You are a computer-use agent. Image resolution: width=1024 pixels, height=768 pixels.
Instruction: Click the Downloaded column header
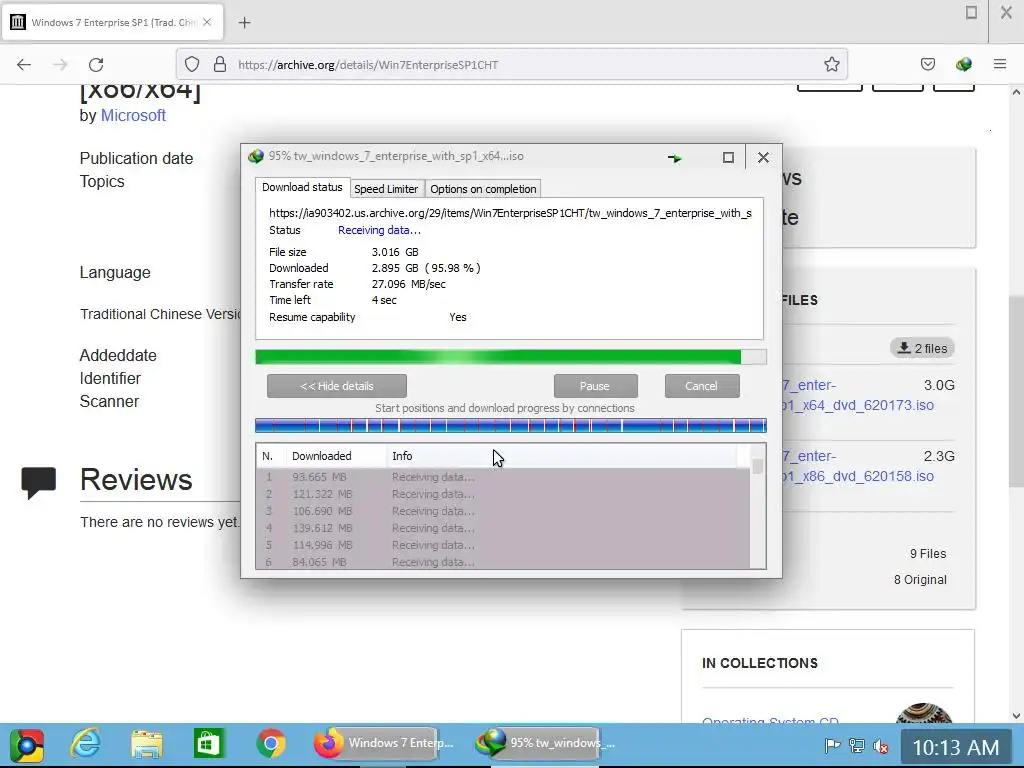click(x=336, y=456)
